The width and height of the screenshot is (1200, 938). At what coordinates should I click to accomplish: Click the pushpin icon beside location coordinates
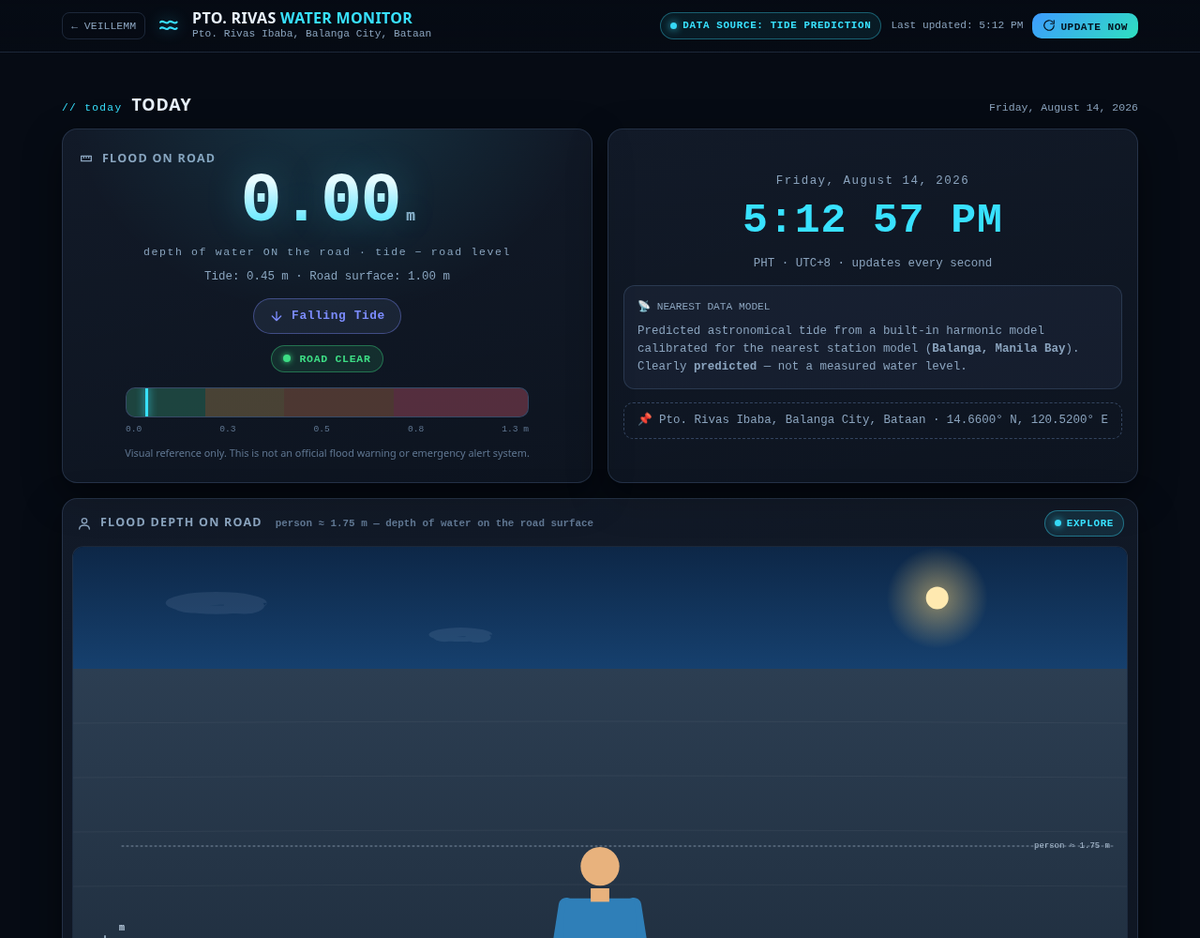(x=645, y=419)
